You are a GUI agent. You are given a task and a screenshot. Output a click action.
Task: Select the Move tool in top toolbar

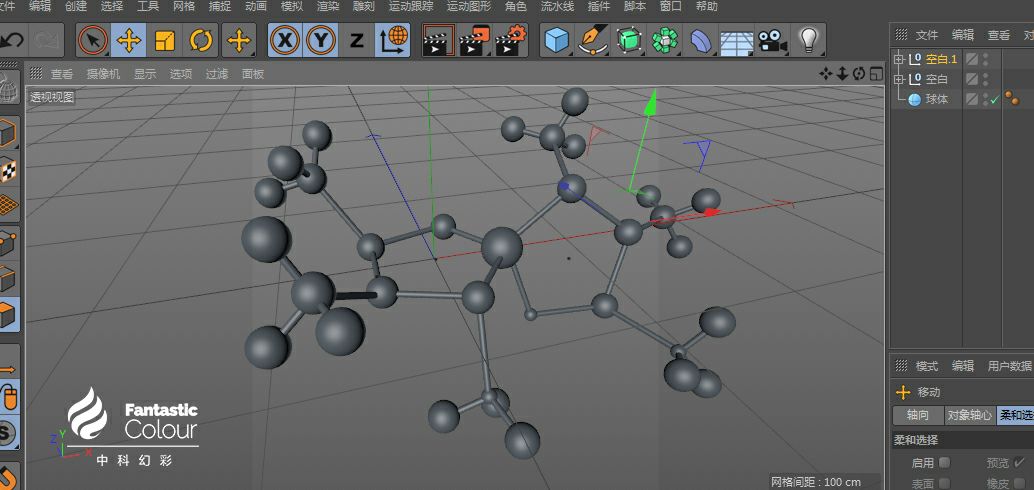128,41
